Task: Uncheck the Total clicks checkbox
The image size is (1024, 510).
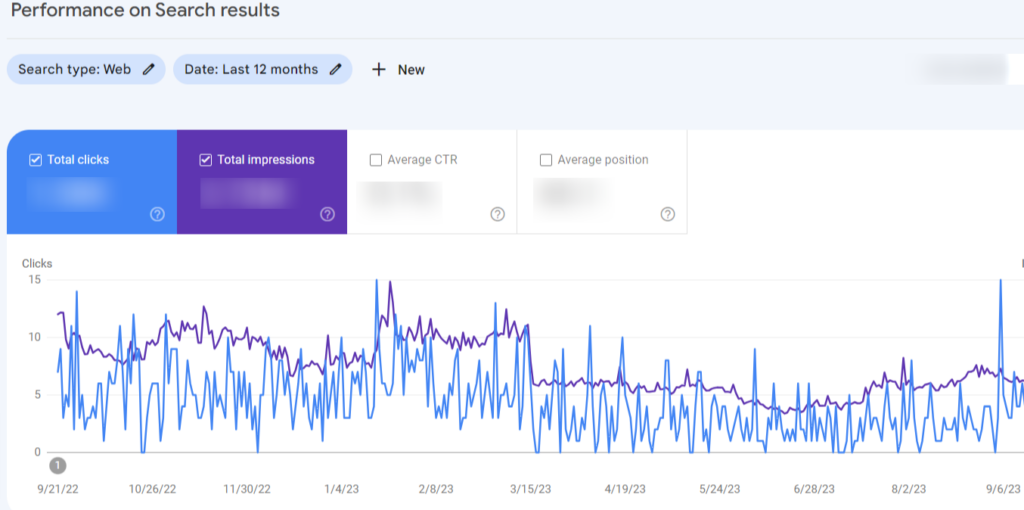Action: click(35, 160)
